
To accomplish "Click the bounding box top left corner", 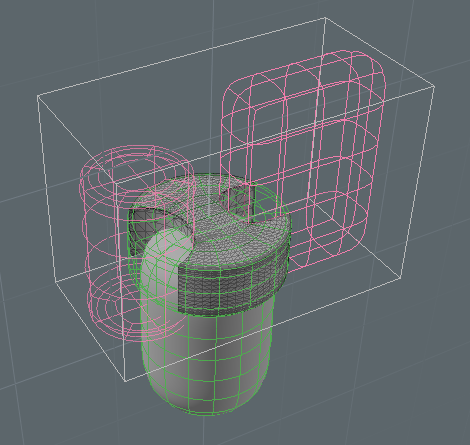I will coord(38,96).
